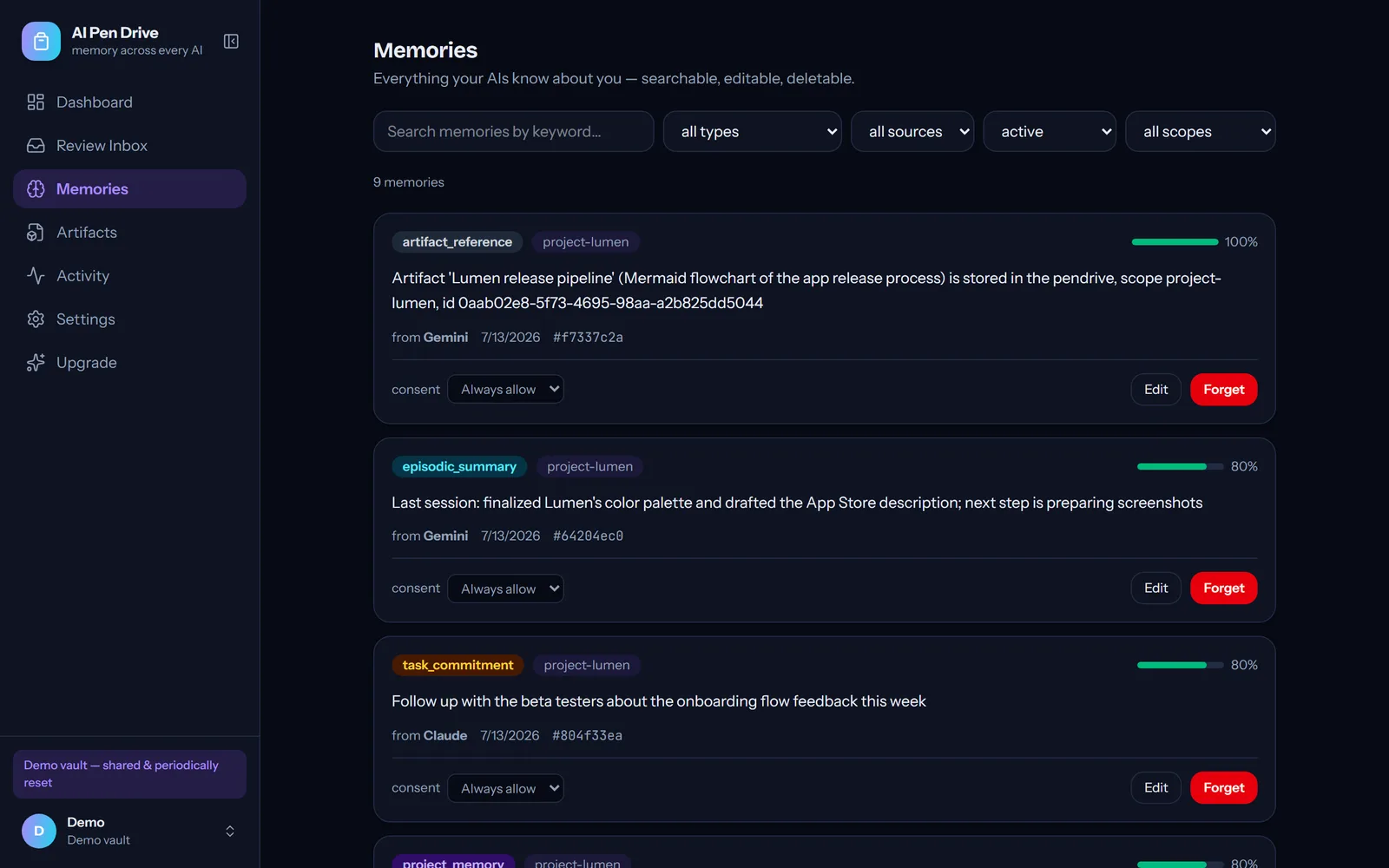The width and height of the screenshot is (1389, 868).
Task: Click the Activity pulse icon
Action: click(x=36, y=276)
